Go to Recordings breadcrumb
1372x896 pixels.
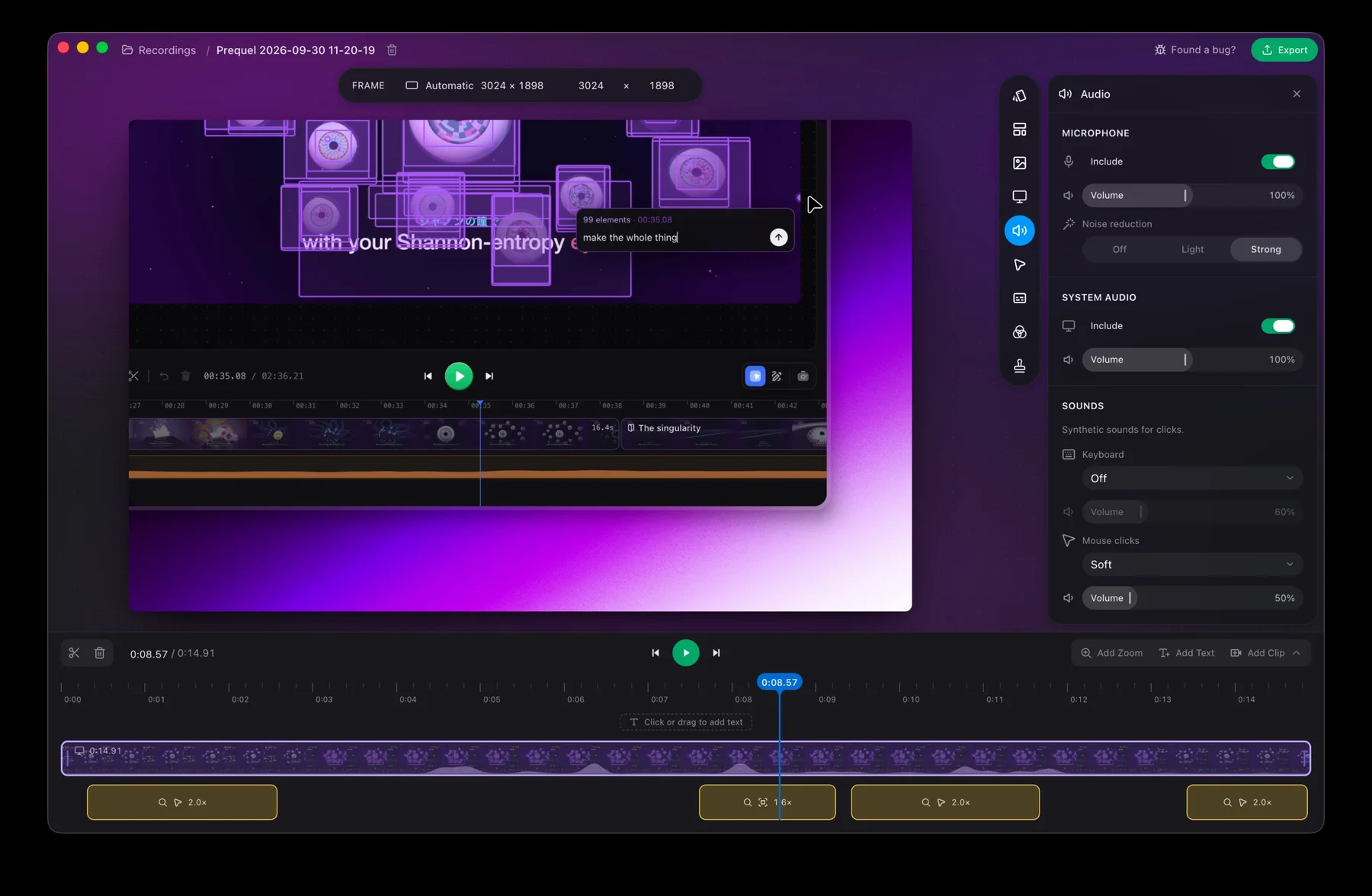(159, 50)
